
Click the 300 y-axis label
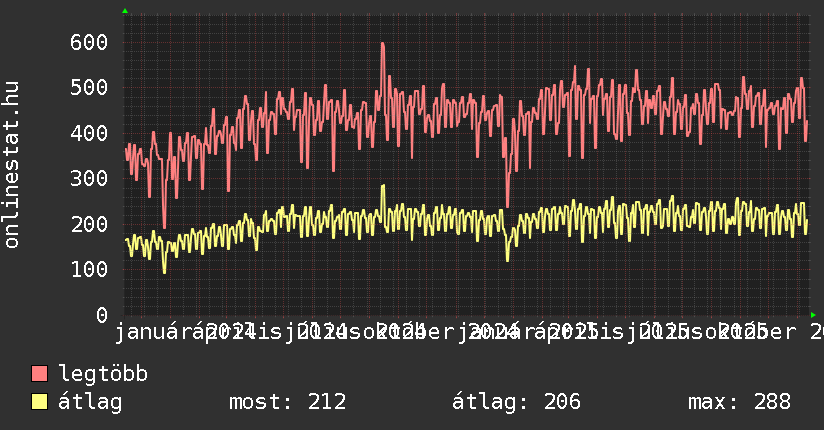[89, 178]
